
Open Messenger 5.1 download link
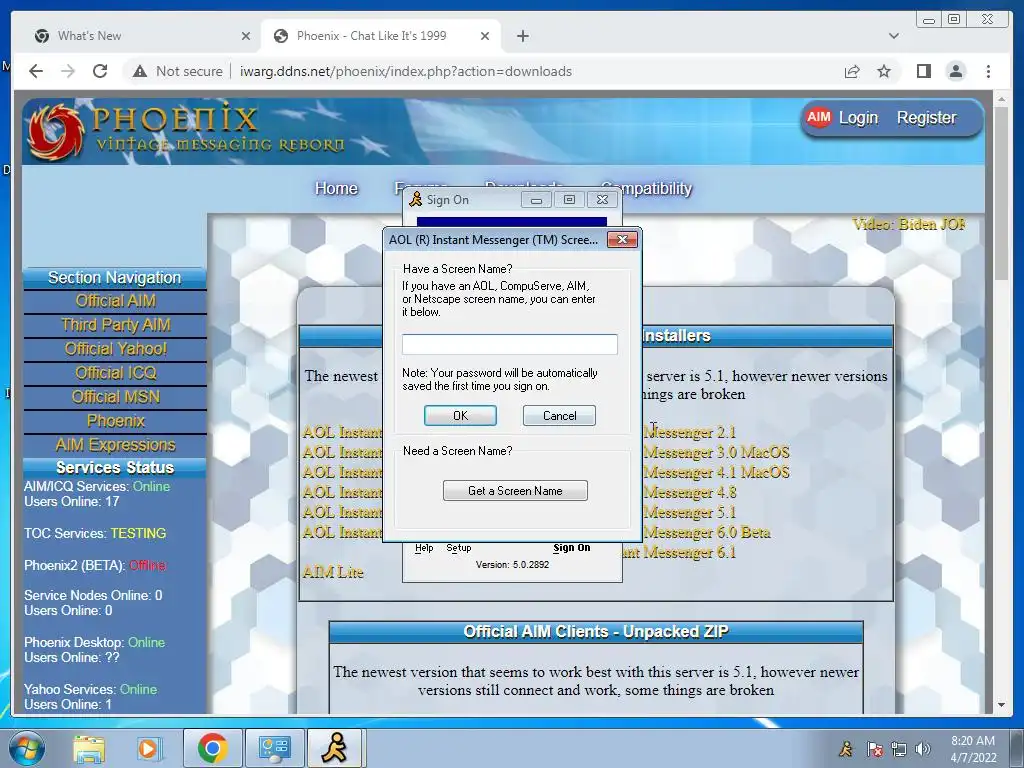(x=690, y=513)
